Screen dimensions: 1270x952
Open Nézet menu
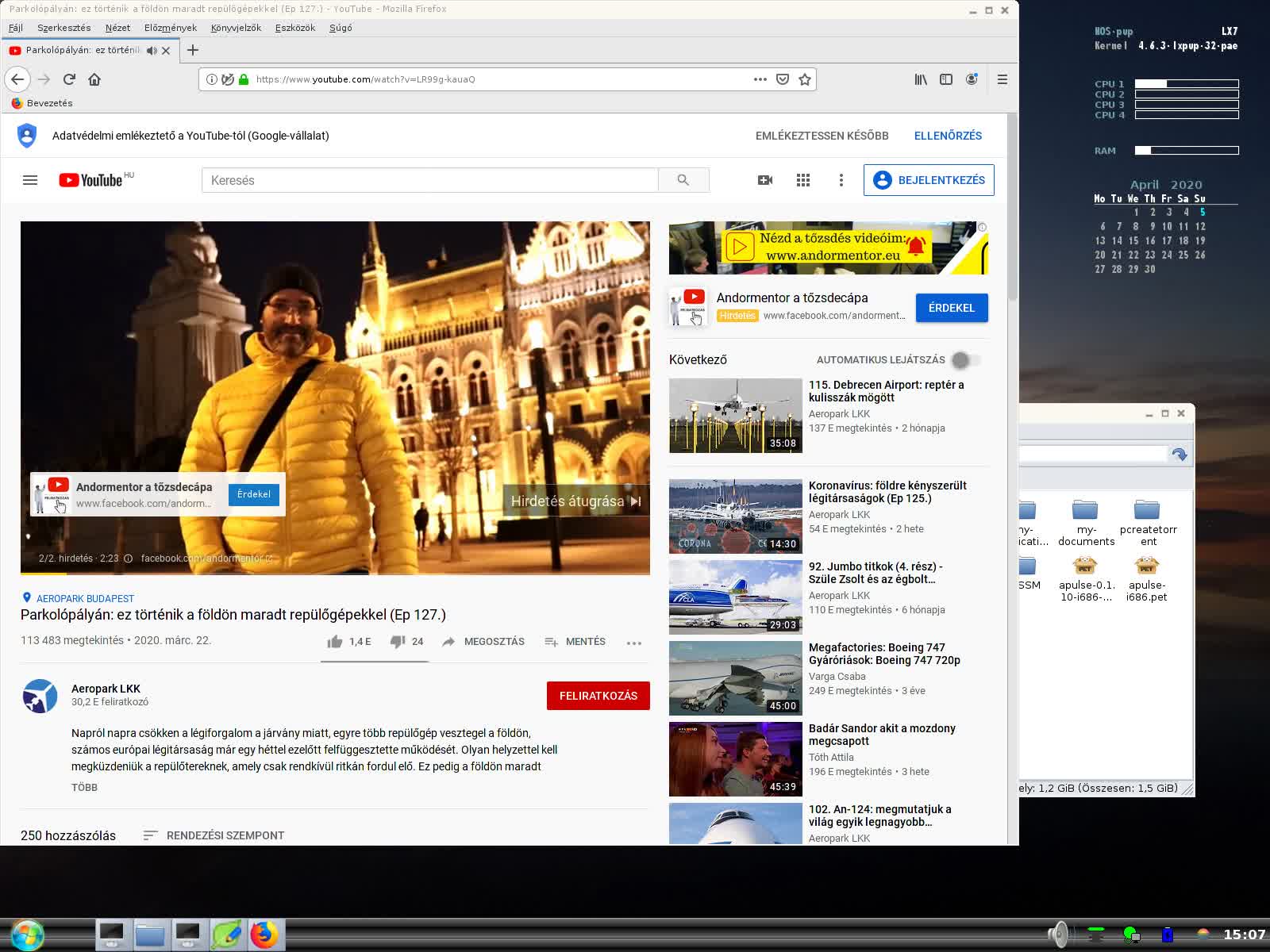click(117, 28)
